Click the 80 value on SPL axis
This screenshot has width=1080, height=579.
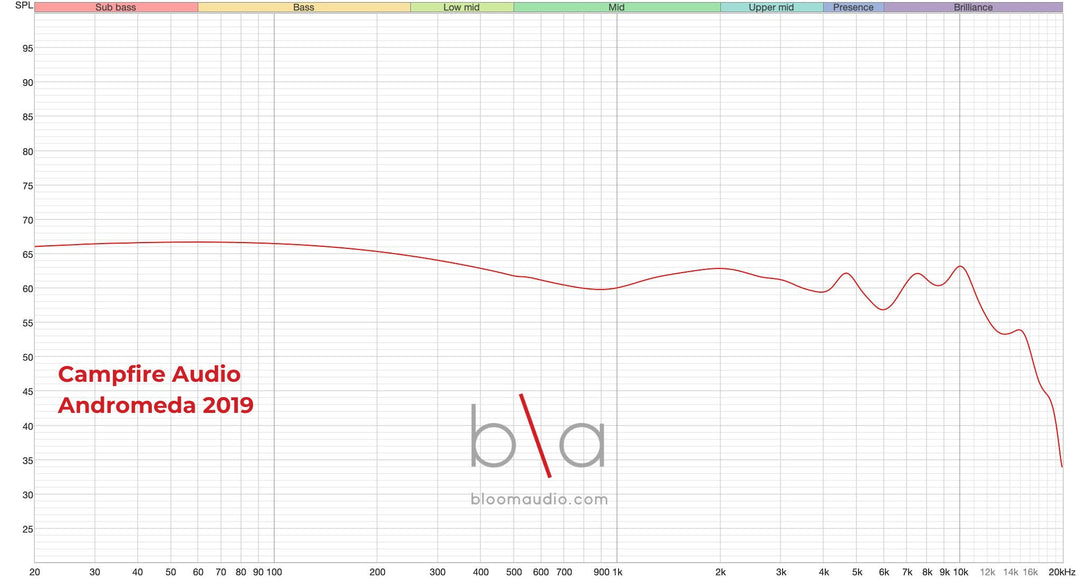[28, 151]
